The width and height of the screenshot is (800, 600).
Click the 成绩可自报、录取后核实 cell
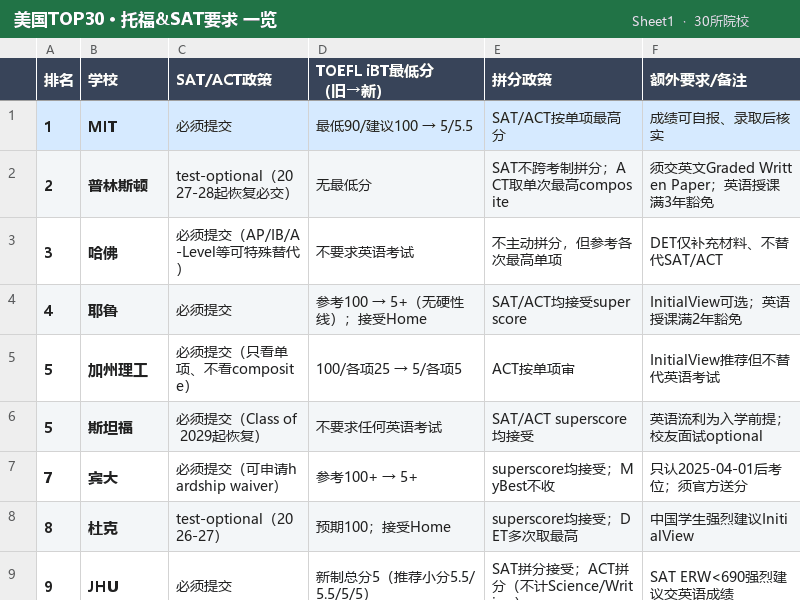[721, 126]
